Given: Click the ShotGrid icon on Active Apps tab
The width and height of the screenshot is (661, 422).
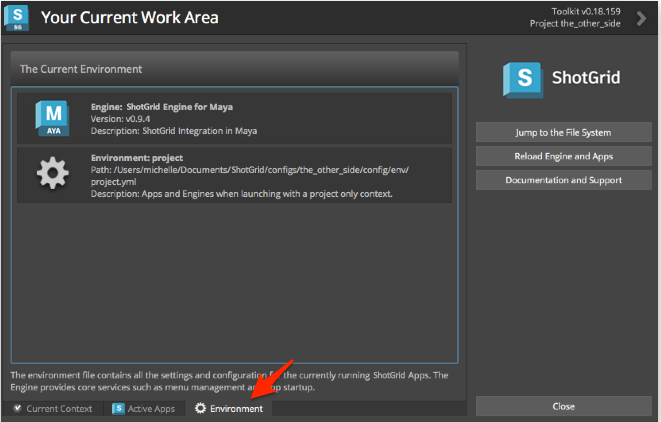Looking at the screenshot, I should 118,409.
